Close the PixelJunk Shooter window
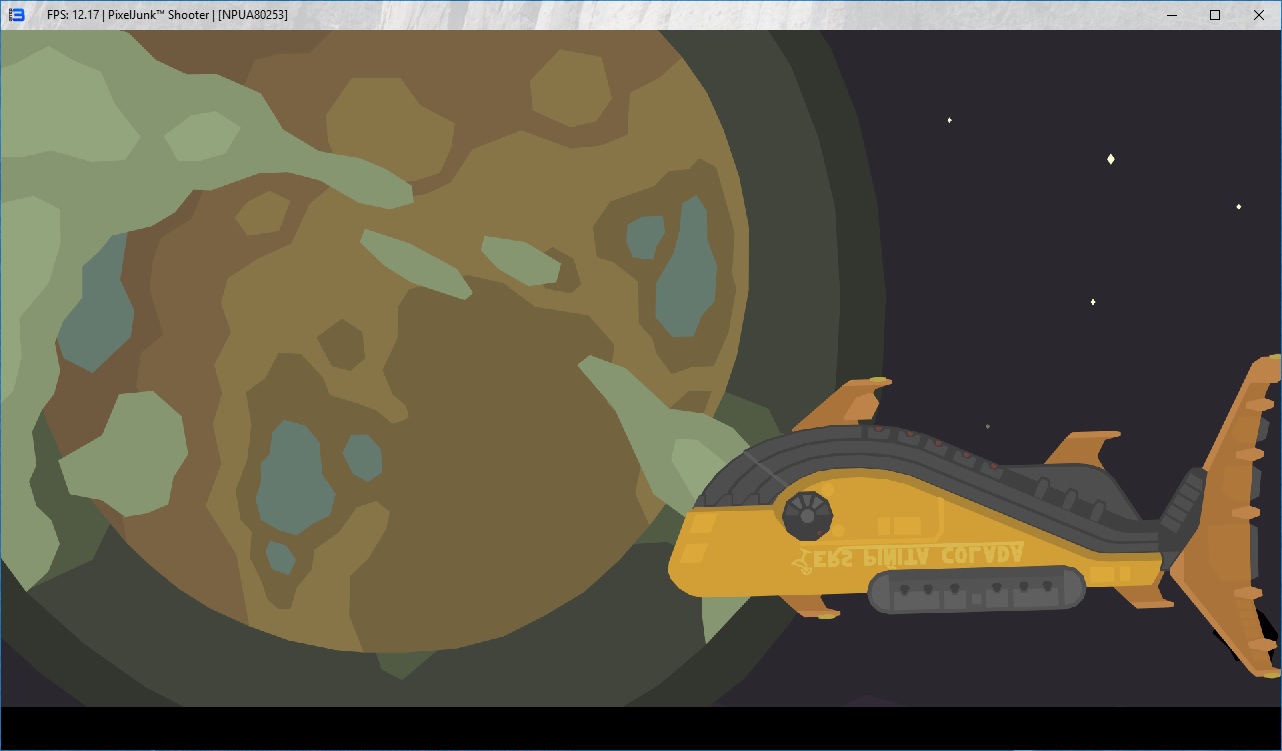Screen dimensions: 1282x751 point(1259,15)
